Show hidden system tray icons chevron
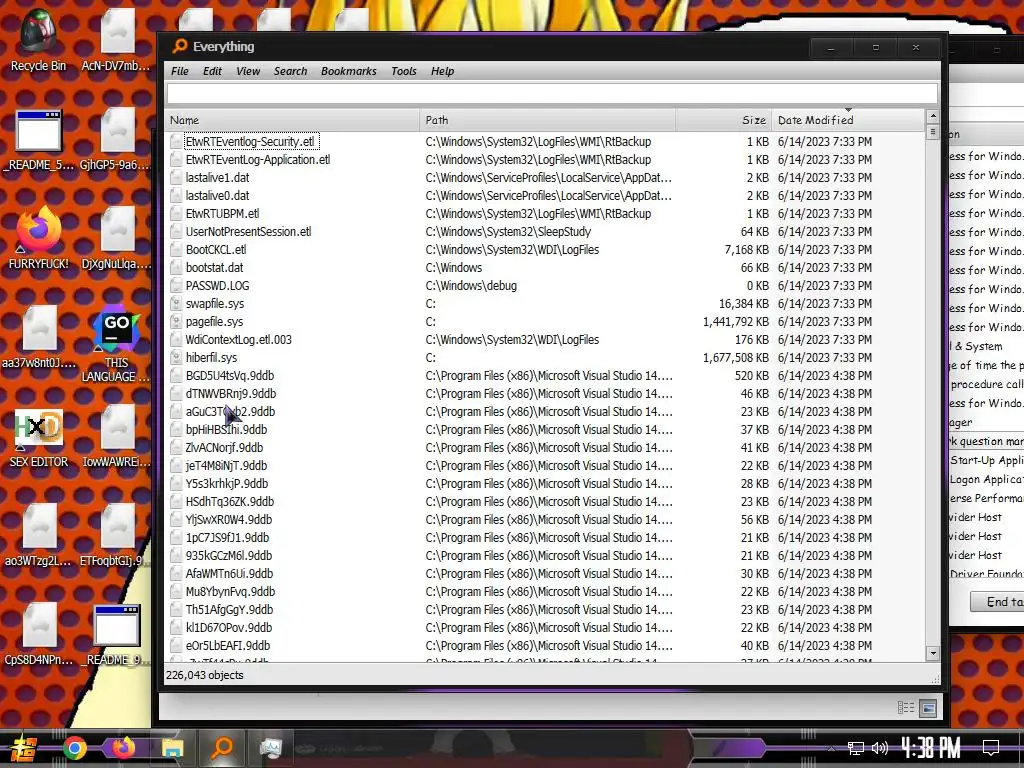Viewport: 1024px width, 768px height. [831, 749]
